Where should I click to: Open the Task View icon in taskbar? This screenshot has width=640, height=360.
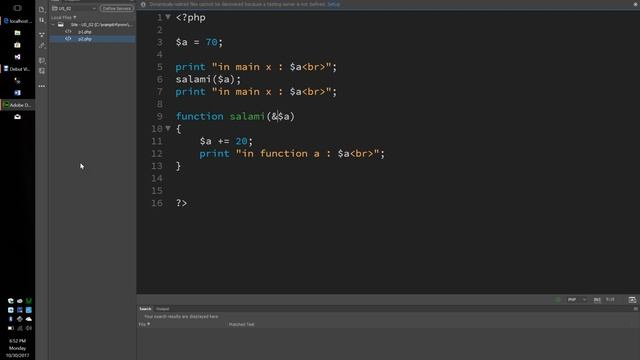(x=17, y=8)
